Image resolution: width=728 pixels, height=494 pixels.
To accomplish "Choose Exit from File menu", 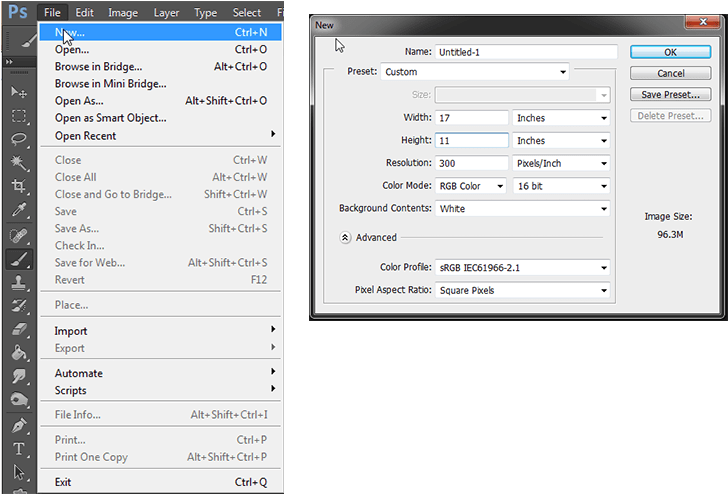I will [160, 482].
